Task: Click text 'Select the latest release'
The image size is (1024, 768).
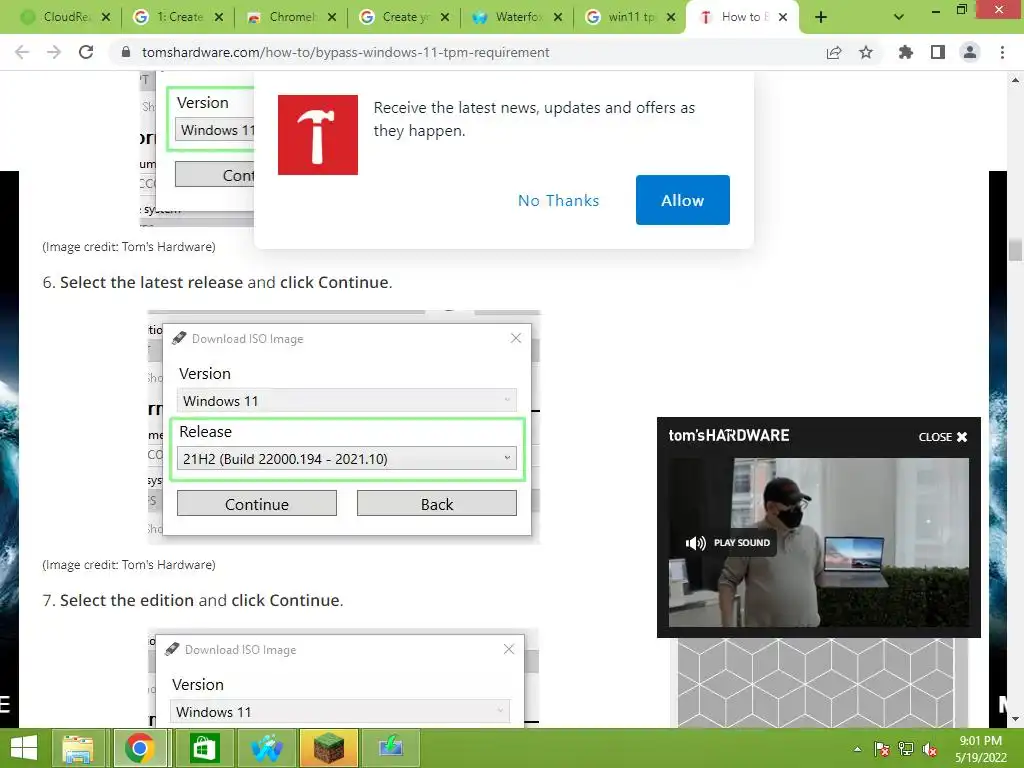Action: [x=152, y=283]
